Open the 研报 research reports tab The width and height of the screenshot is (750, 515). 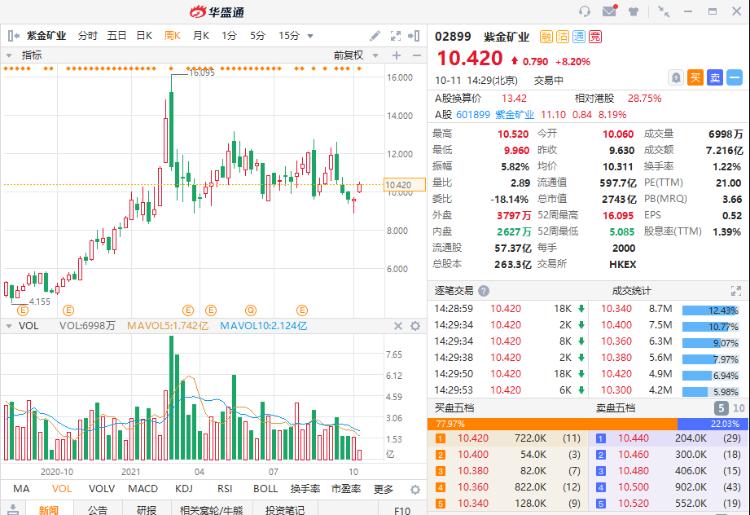click(146, 510)
